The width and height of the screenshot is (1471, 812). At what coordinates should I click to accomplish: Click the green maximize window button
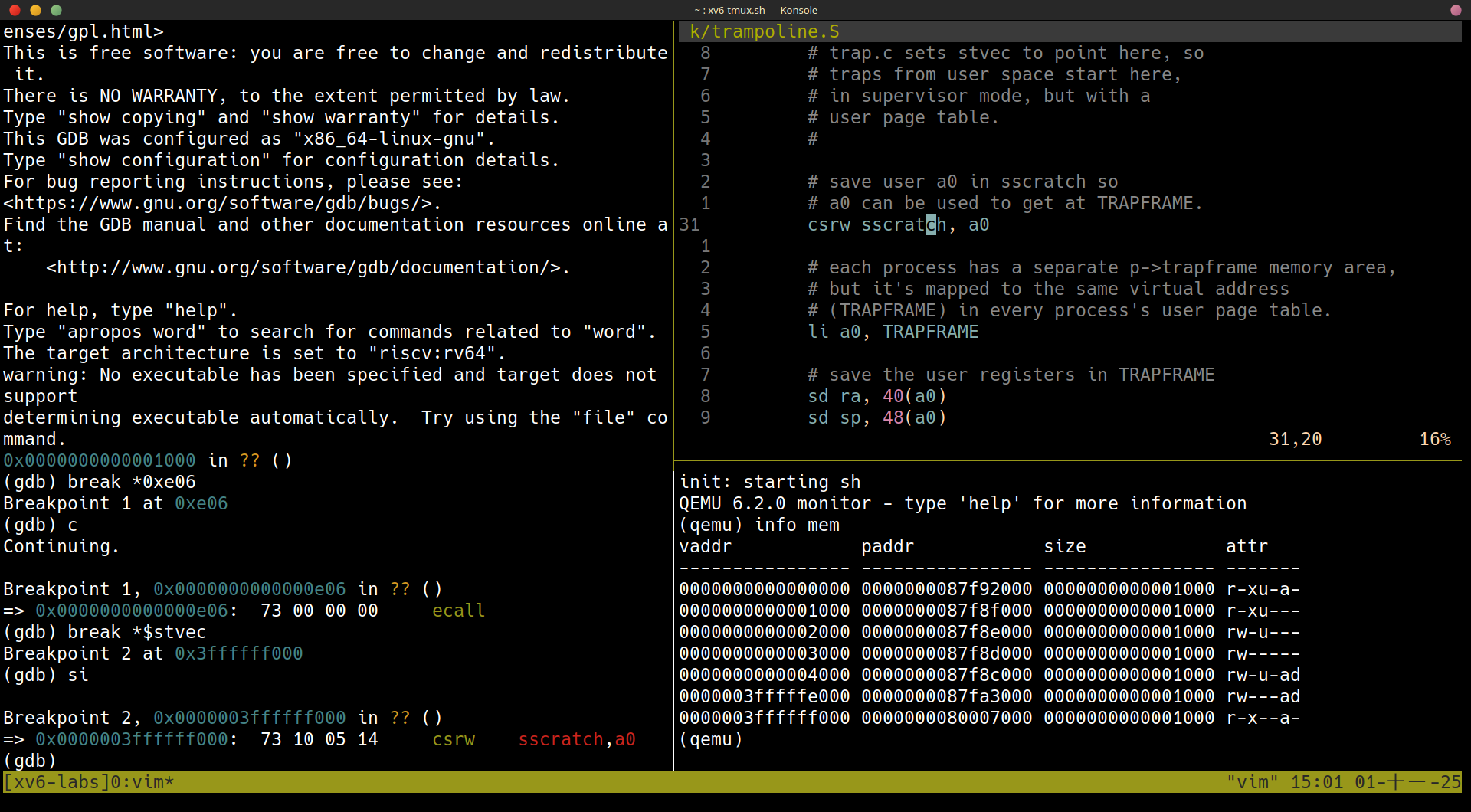[x=56, y=10]
